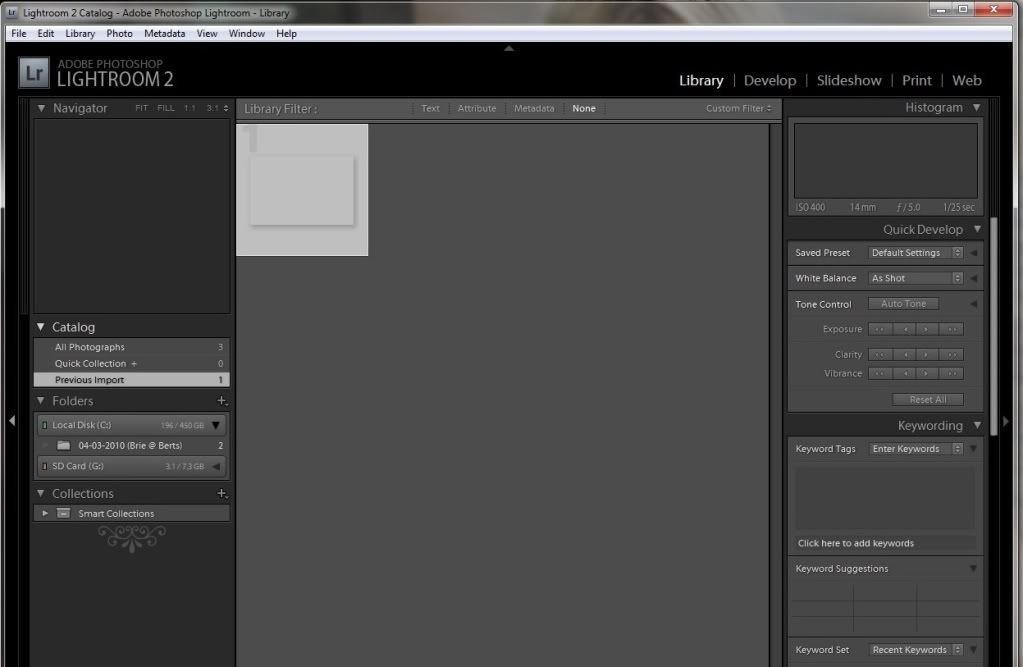Screen dimensions: 1023x667
Task: Select Quick Collection in Catalog
Action: (132, 363)
